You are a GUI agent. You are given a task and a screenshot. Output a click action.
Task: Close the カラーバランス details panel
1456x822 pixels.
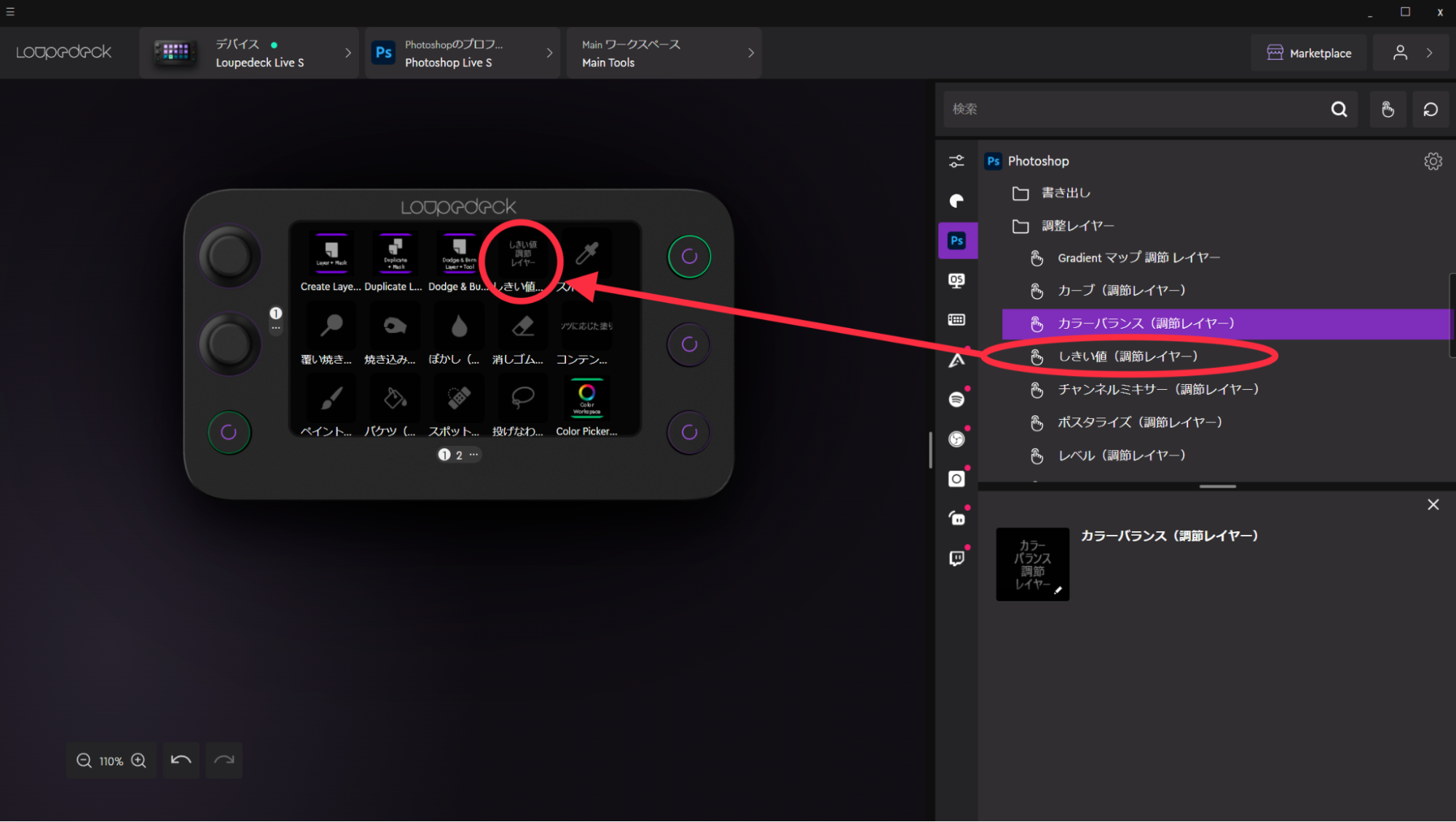click(x=1433, y=505)
